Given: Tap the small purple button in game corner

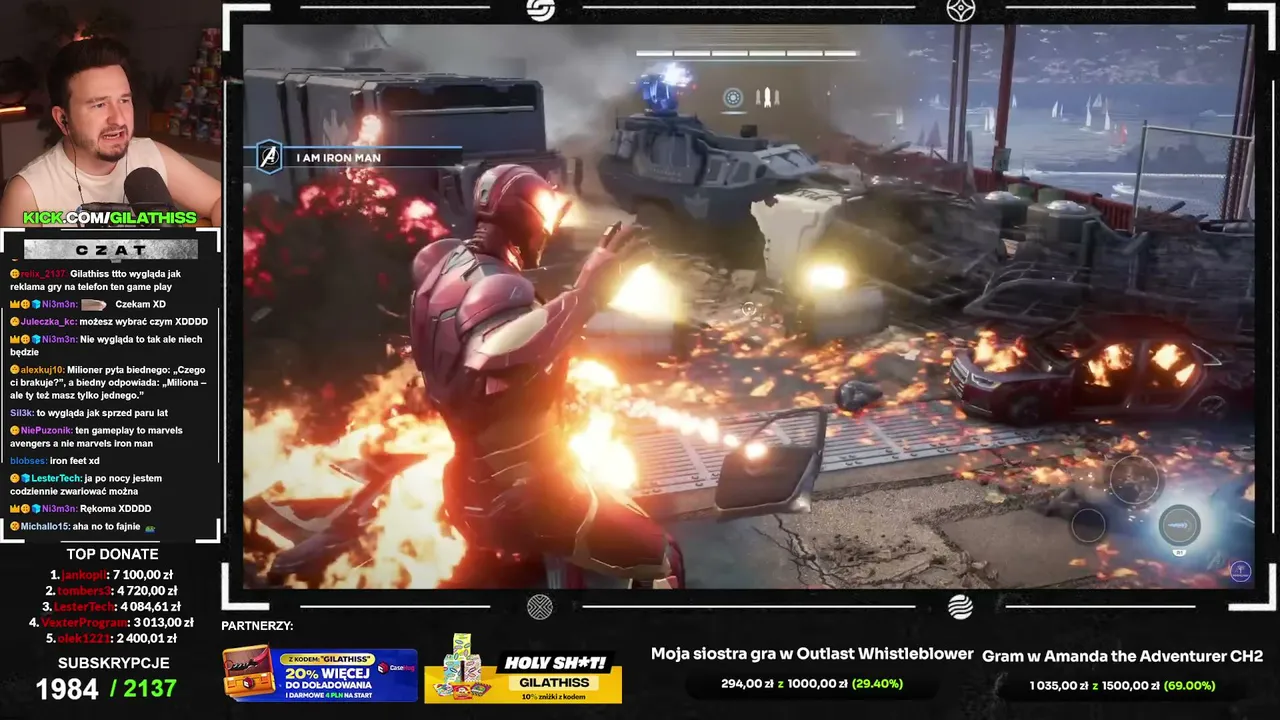Looking at the screenshot, I should coord(1240,571).
